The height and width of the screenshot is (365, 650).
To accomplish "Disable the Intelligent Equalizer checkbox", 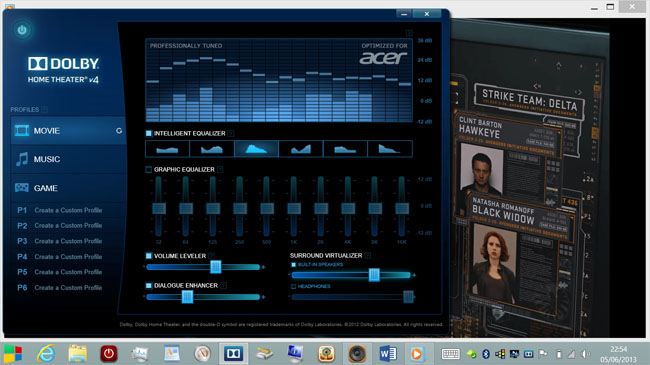I will pyautogui.click(x=148, y=133).
